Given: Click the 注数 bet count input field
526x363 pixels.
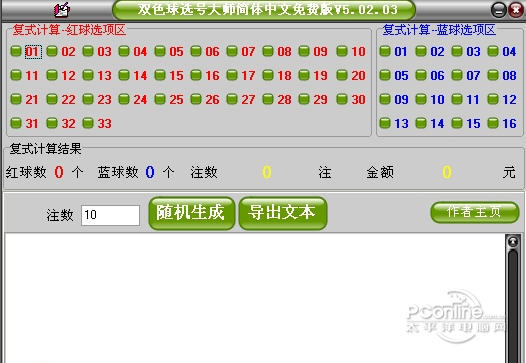Looking at the screenshot, I should 110,215.
